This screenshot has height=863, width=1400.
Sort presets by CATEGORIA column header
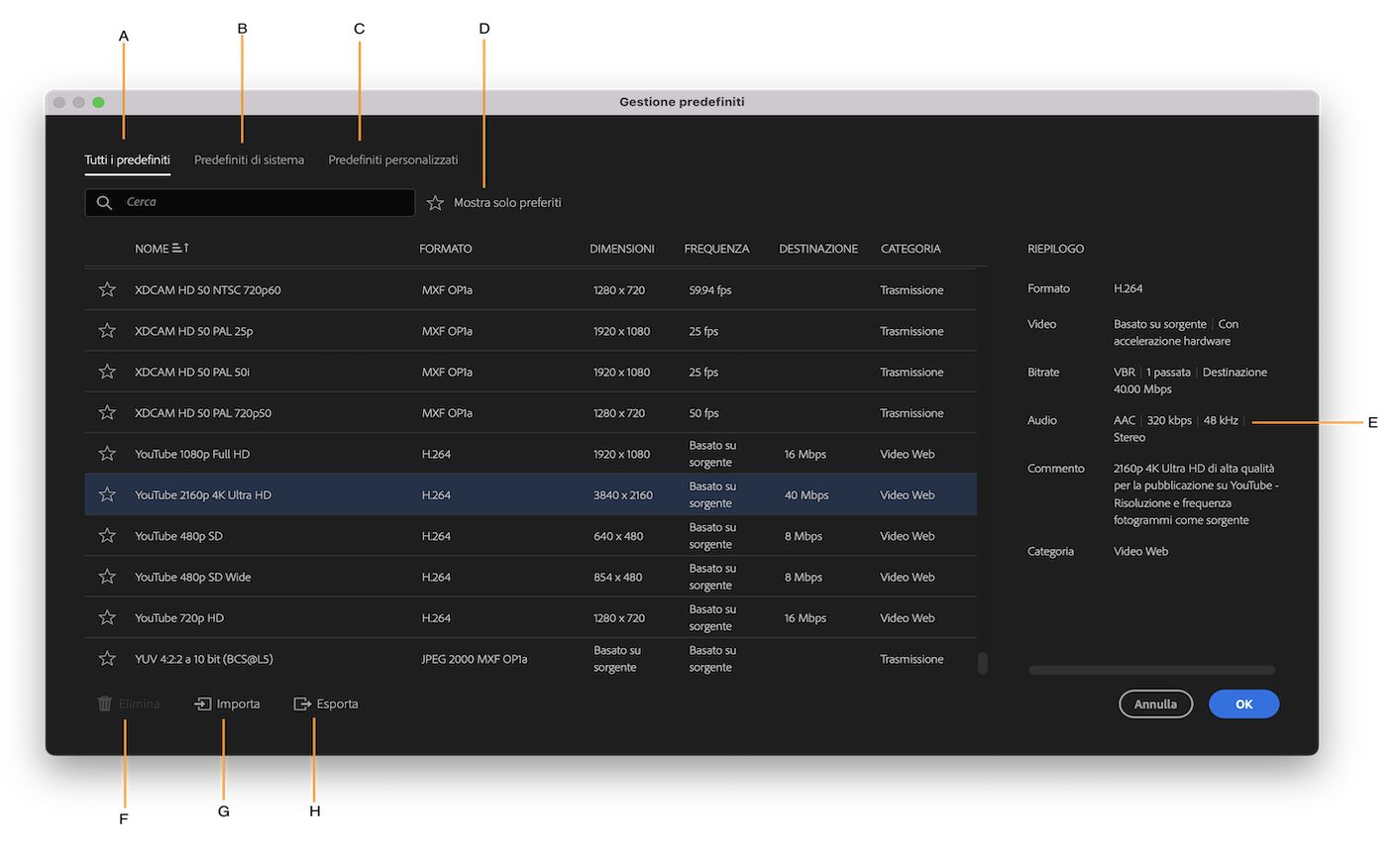coord(911,249)
